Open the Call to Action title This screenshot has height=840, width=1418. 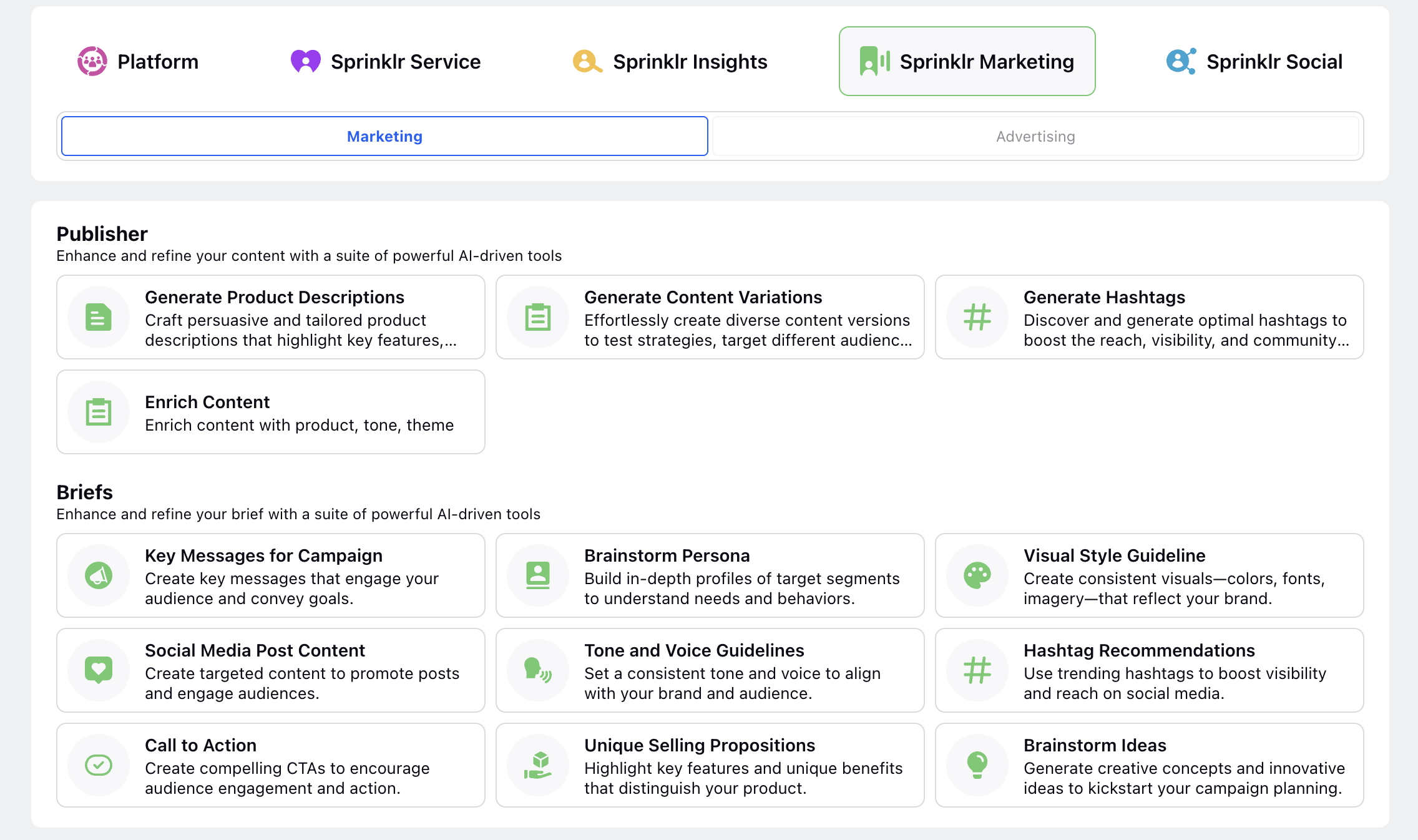[200, 745]
